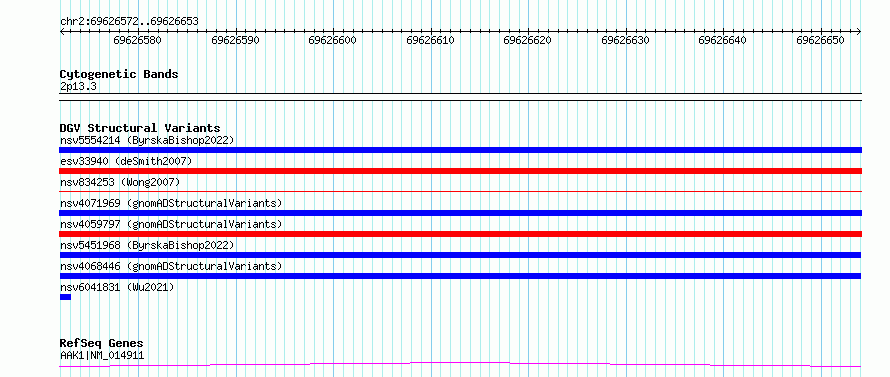The height and width of the screenshot is (377, 890).
Task: Select the red bar under esv33940
Action: [460, 171]
